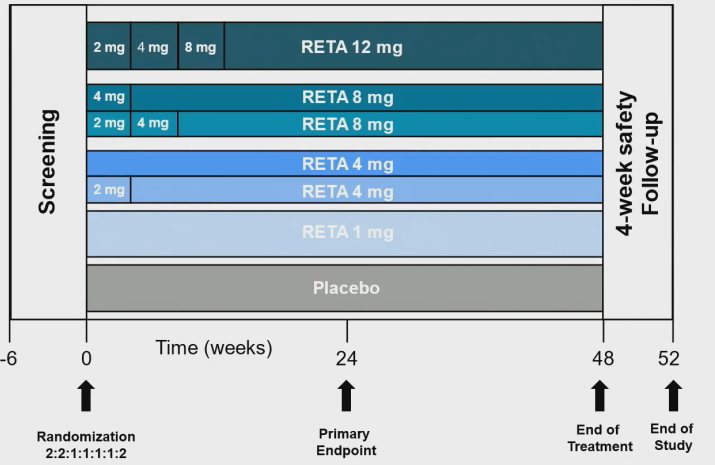
Task: Click the arrow above Randomization
Action: coord(86,396)
